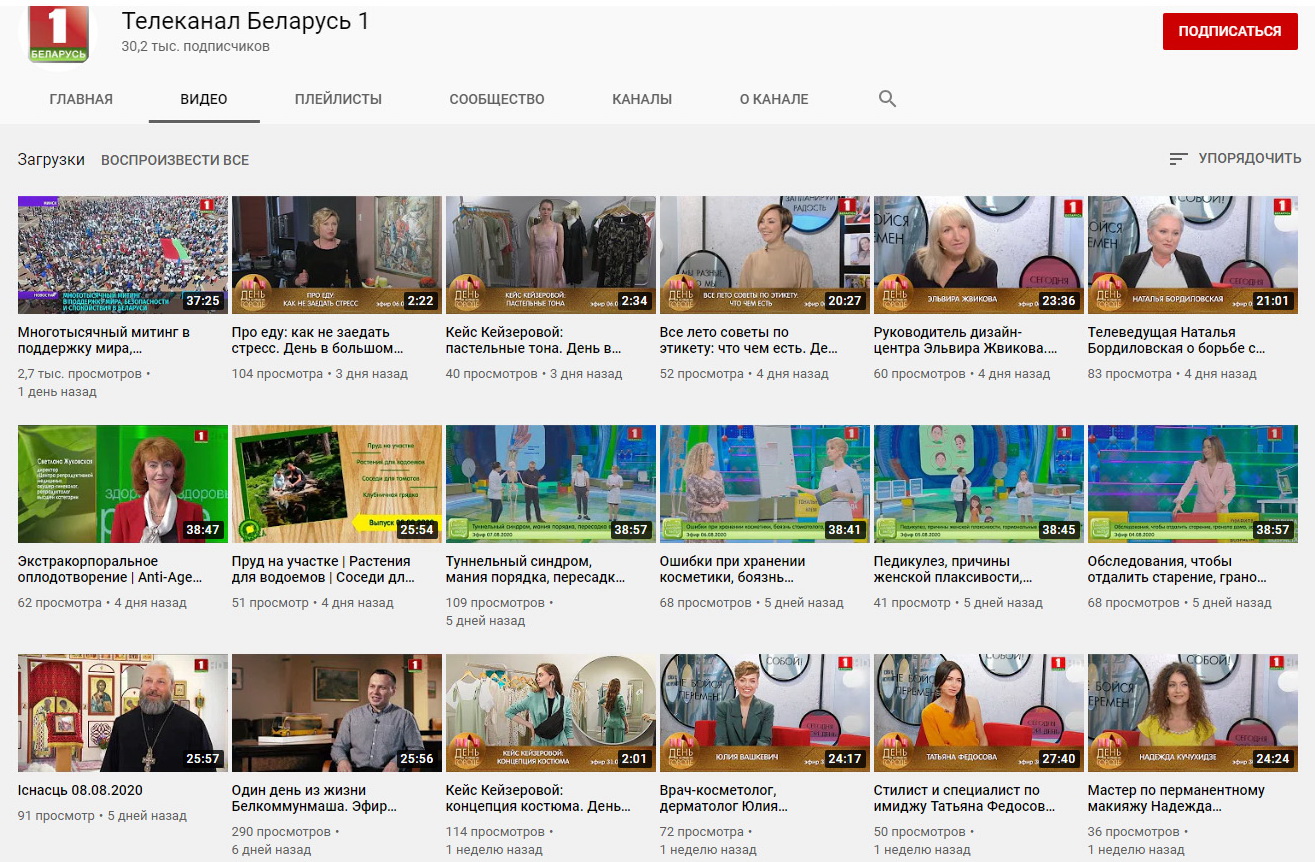Go to the СООБЩЕСТВО tab
The width and height of the screenshot is (1315, 862).
497,99
